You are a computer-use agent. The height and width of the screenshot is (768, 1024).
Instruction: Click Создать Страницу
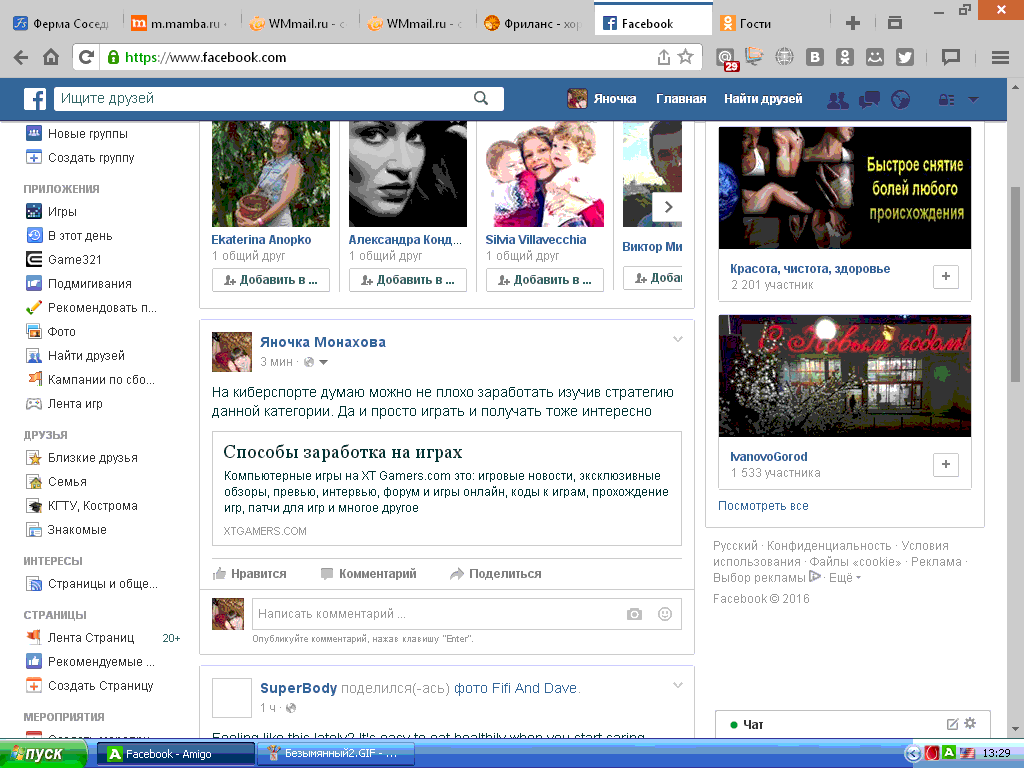click(89, 686)
